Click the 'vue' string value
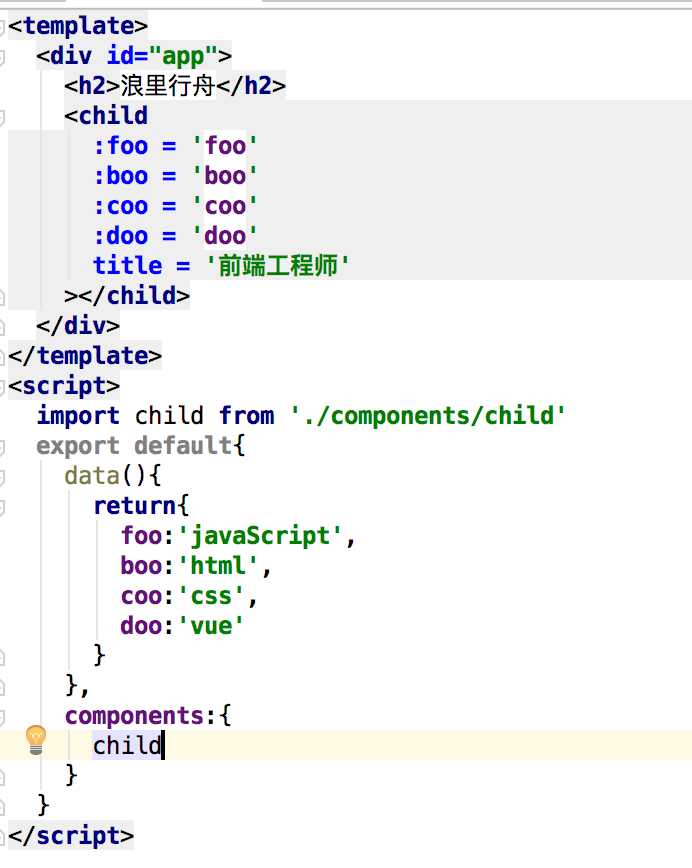Image resolution: width=692 pixels, height=868 pixels. [211, 626]
